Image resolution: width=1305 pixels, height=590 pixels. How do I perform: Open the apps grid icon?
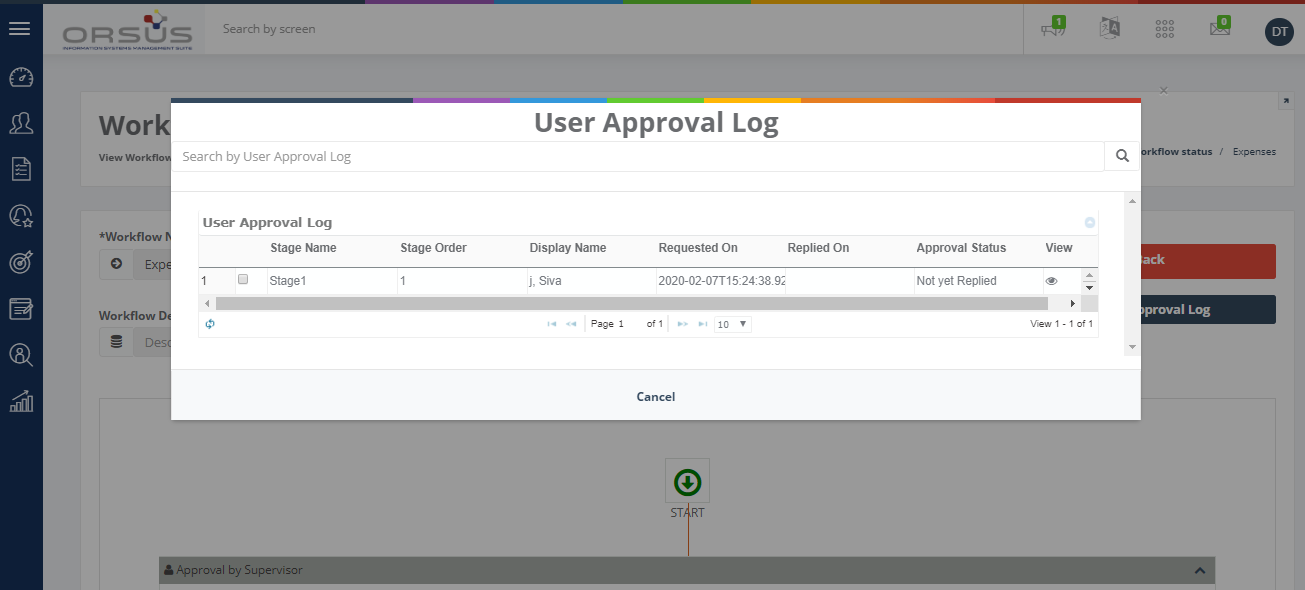[x=1164, y=28]
